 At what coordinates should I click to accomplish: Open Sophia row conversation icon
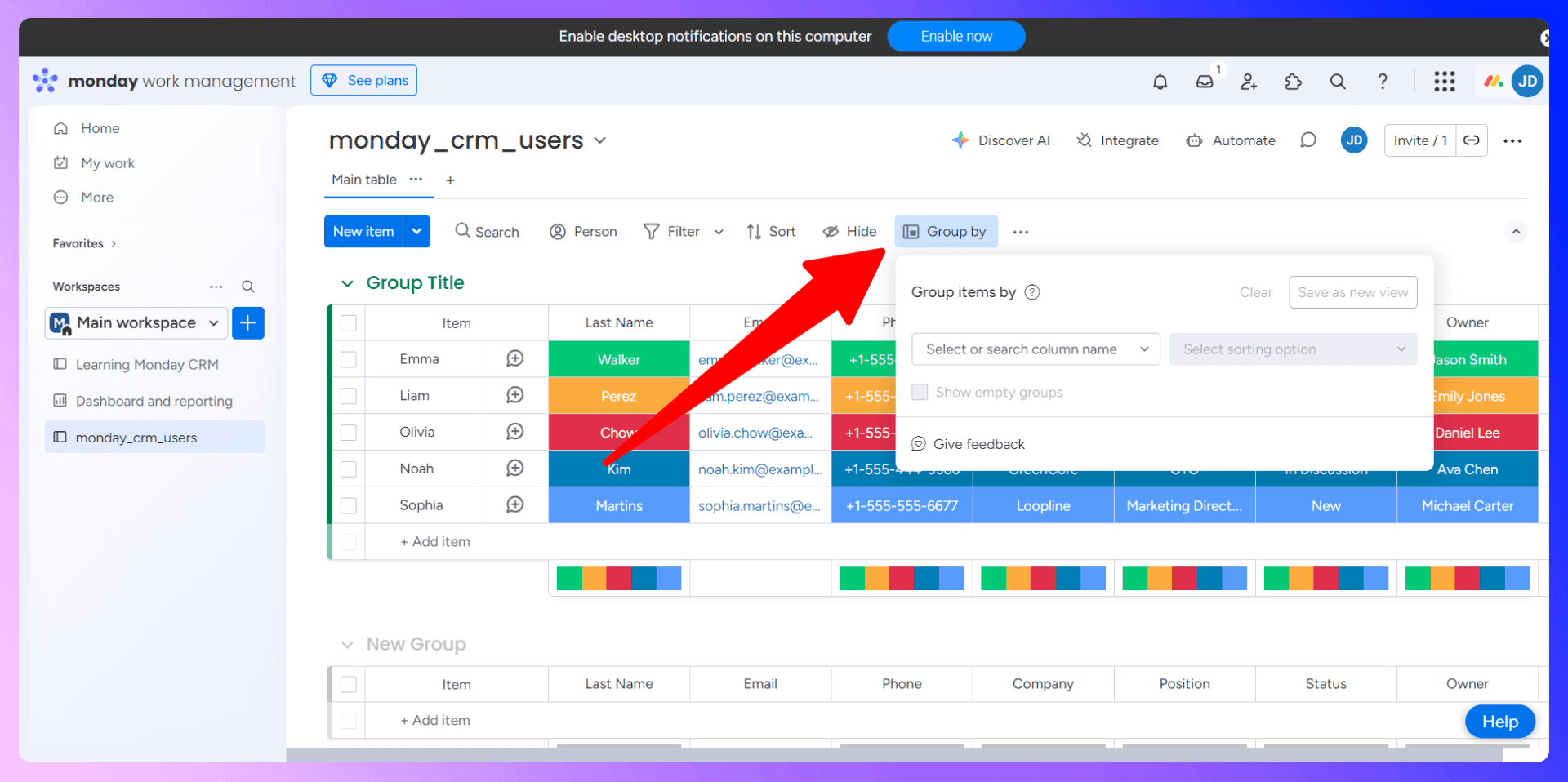(x=514, y=505)
